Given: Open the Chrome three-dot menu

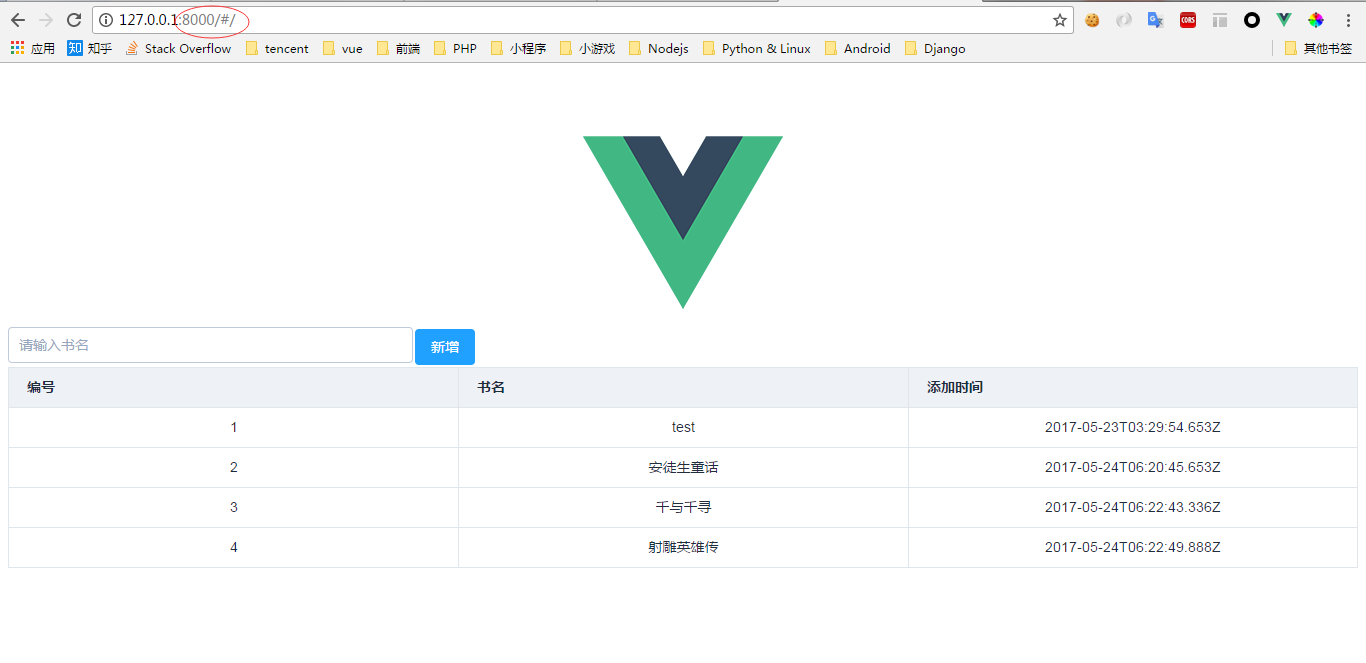Looking at the screenshot, I should pos(1348,20).
